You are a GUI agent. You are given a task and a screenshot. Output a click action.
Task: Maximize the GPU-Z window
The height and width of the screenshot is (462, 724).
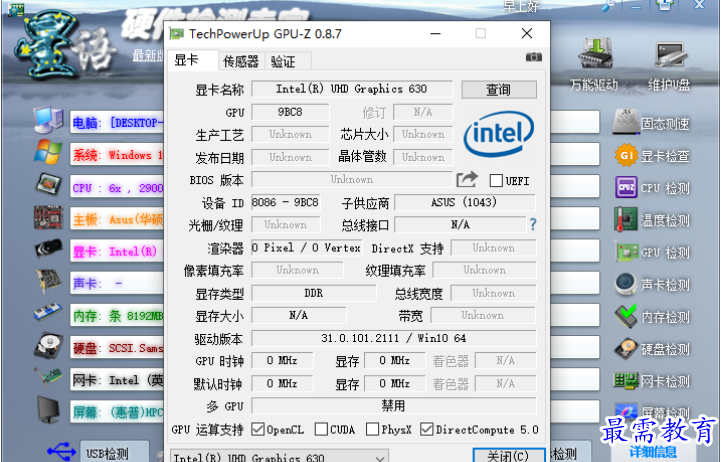coord(481,34)
